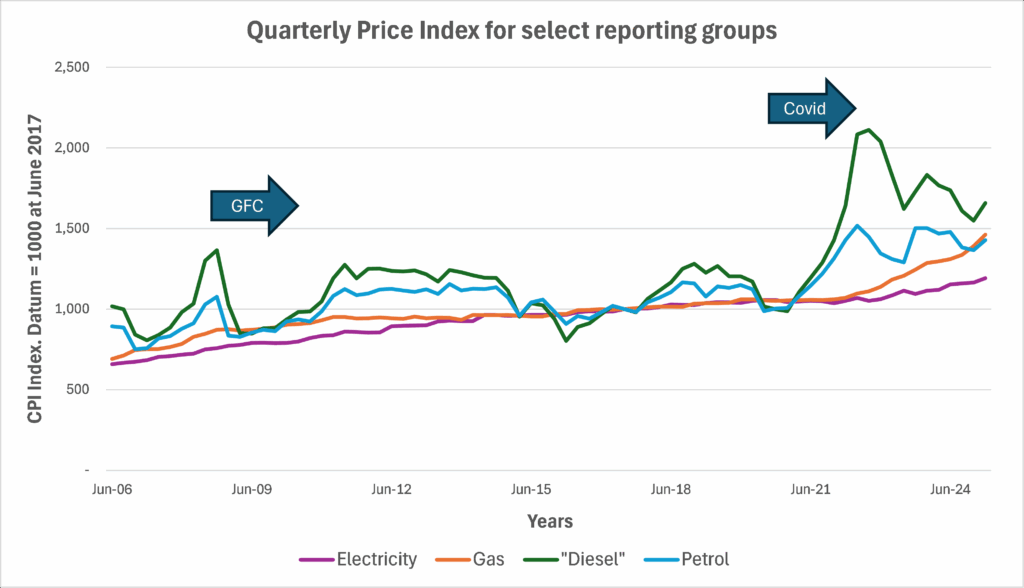Click the 500 value axis label

point(78,389)
